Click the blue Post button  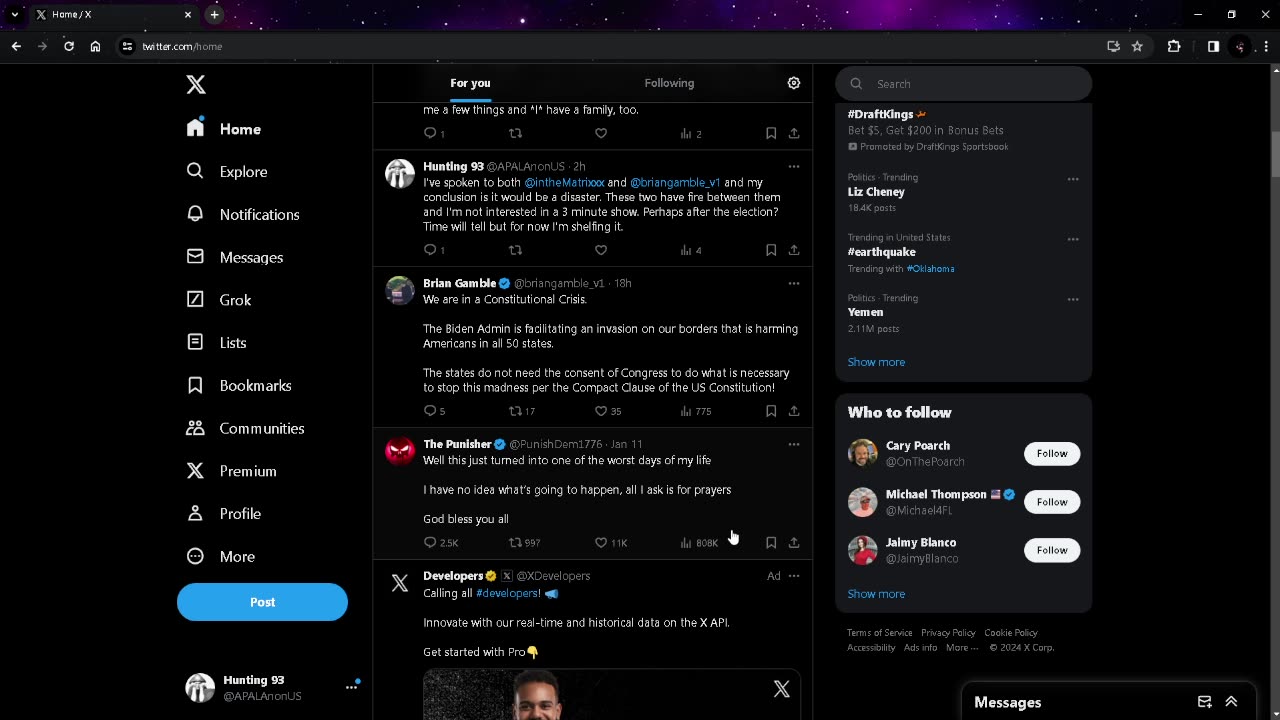[262, 602]
